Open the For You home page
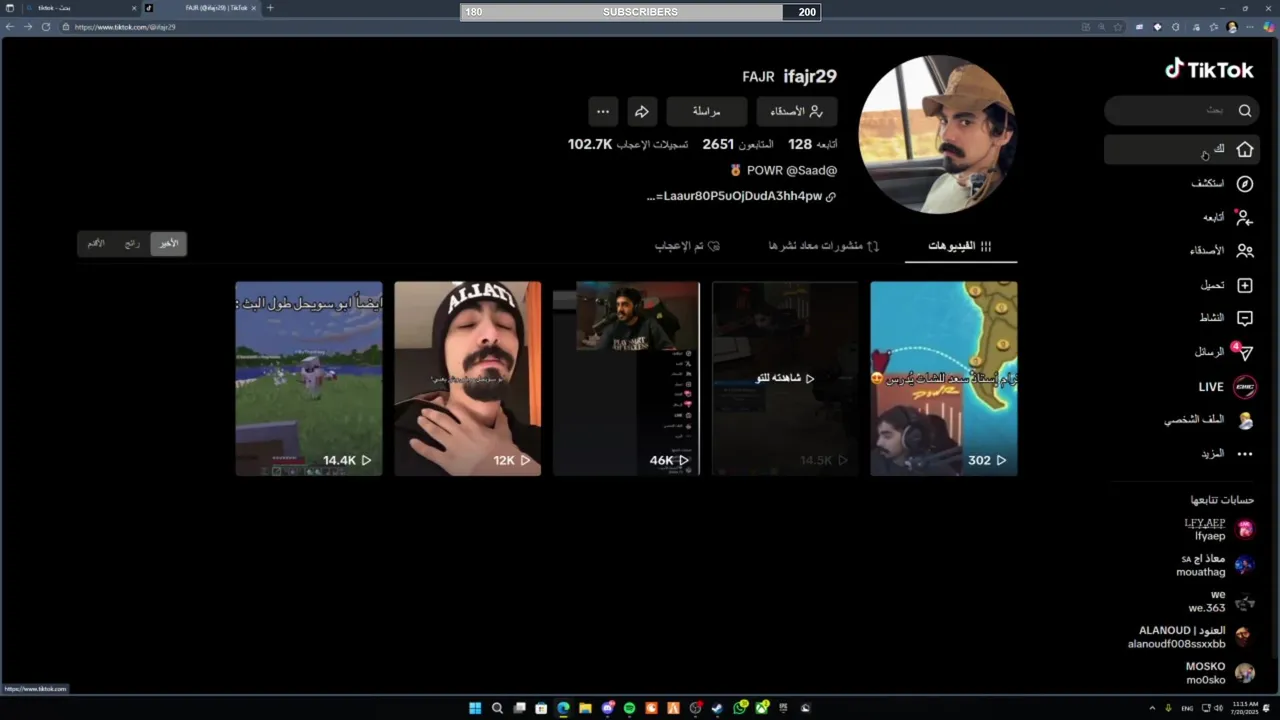Screen dimensions: 1280x720 coord(1182,149)
